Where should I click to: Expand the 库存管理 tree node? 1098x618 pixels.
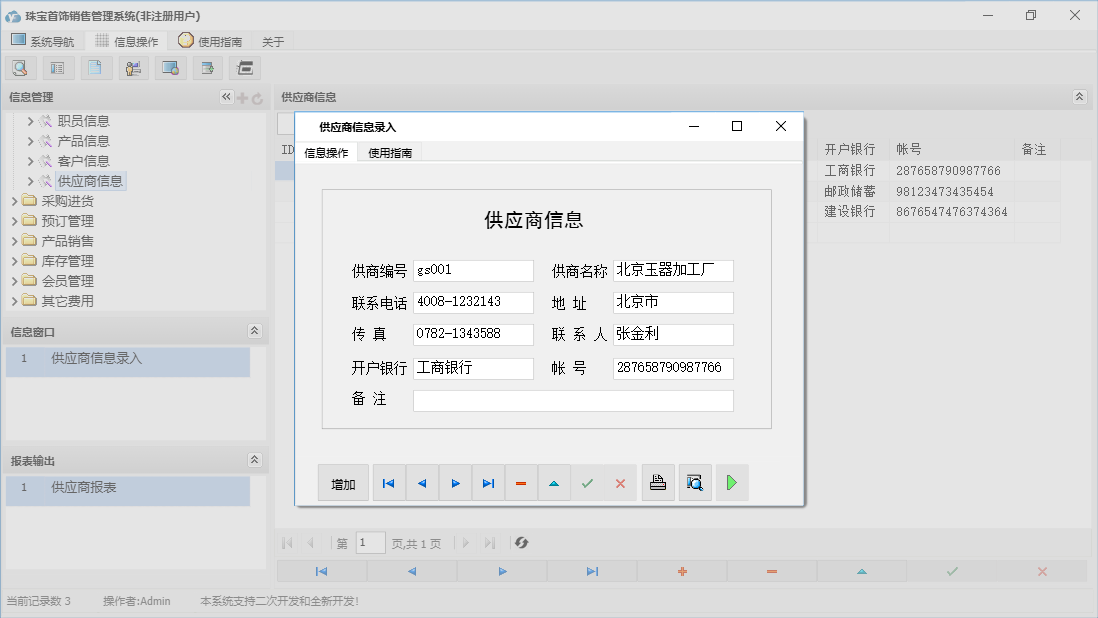point(15,261)
